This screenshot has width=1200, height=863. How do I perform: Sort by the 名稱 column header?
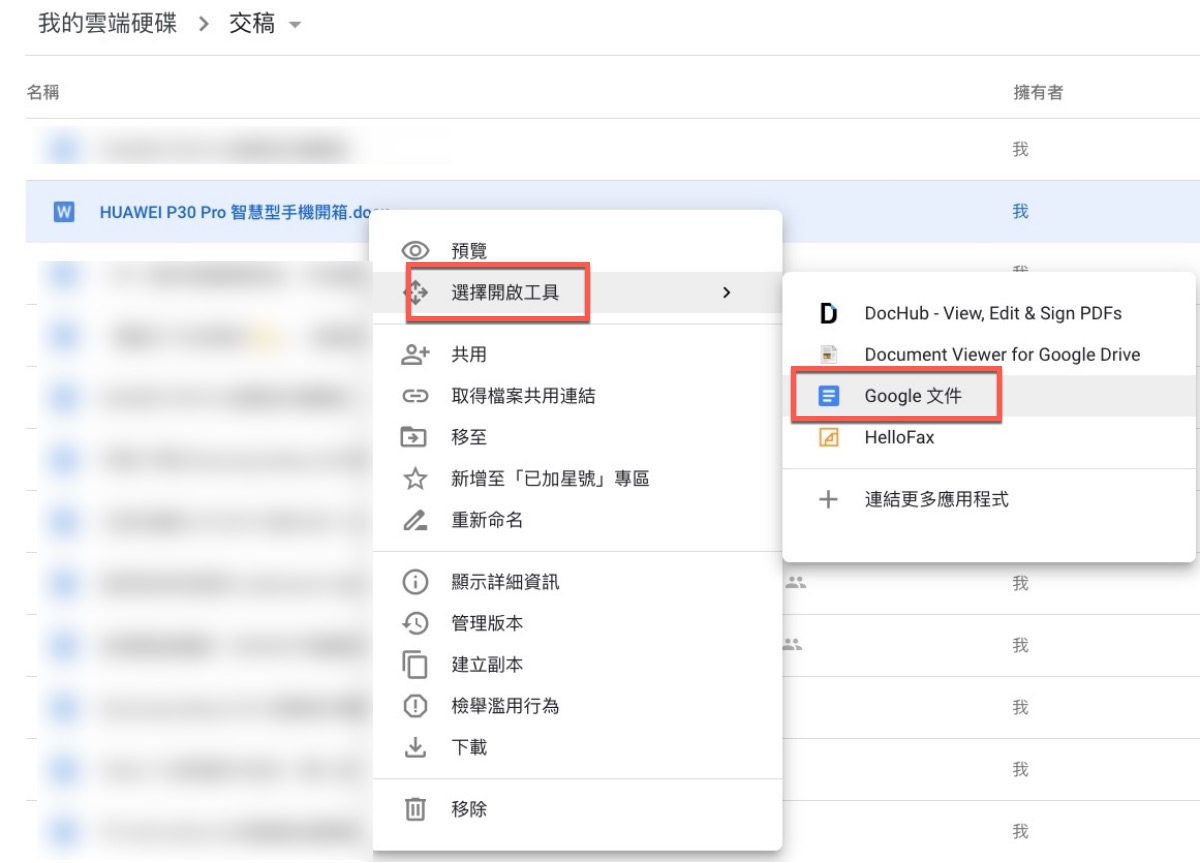point(43,93)
